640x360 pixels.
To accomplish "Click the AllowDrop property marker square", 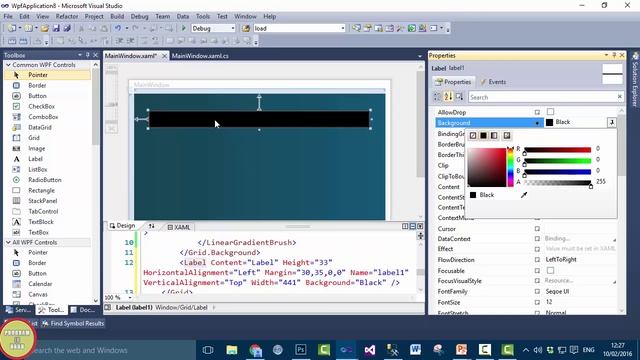I will (x=537, y=112).
